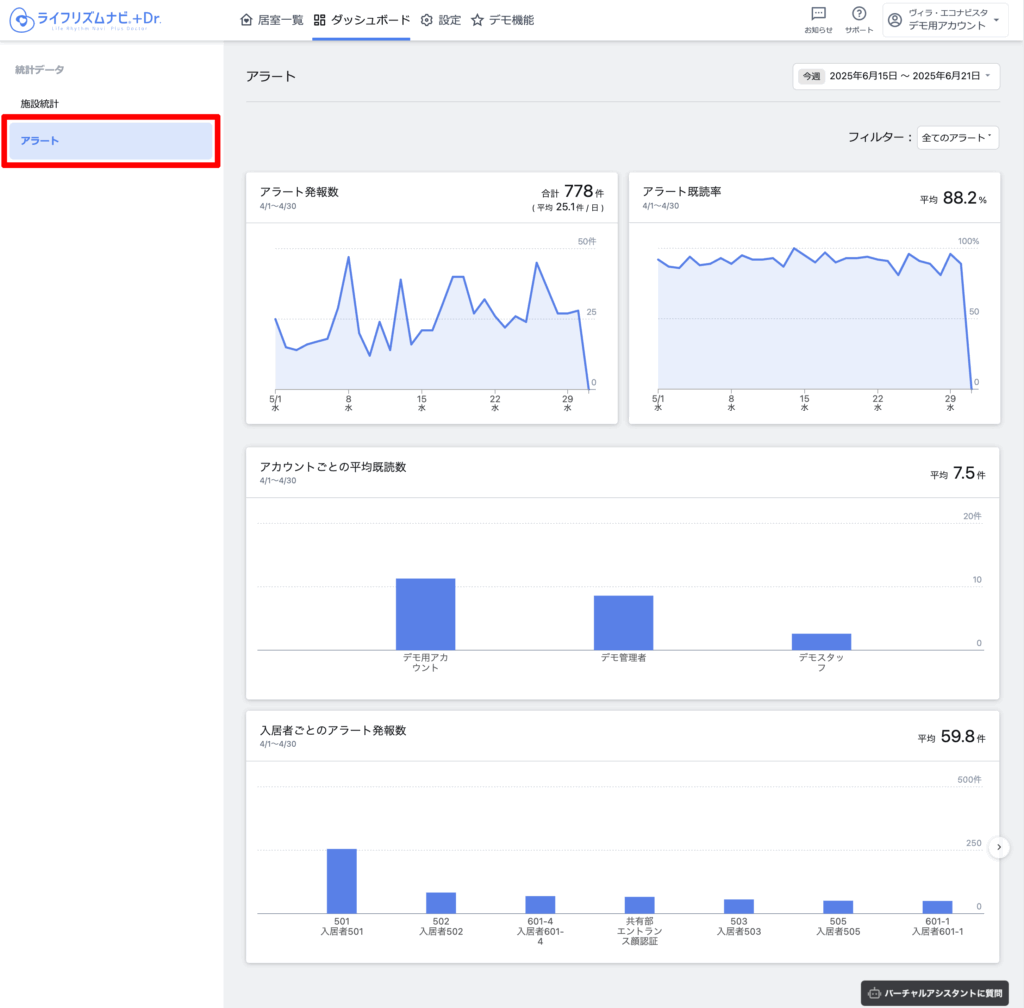Click the アラート発報数 chart title
Image resolution: width=1024 pixels, height=1008 pixels.
coord(299,192)
